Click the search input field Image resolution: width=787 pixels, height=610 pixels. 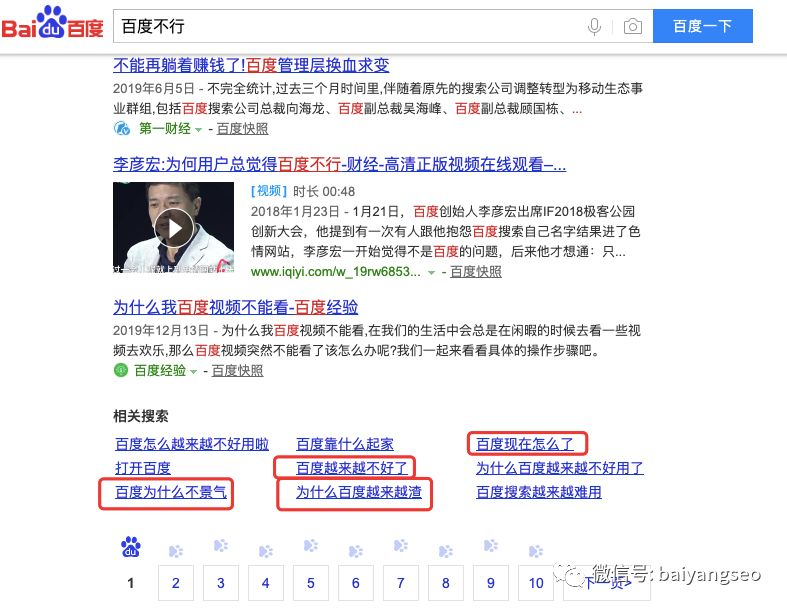(350, 27)
